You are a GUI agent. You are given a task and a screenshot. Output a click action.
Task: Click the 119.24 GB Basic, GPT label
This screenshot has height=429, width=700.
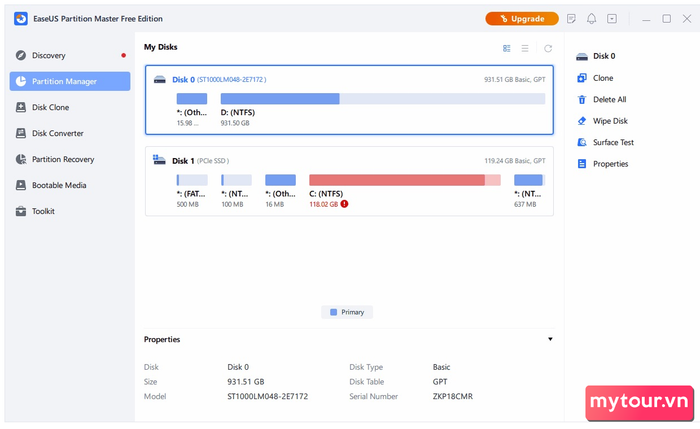click(515, 161)
